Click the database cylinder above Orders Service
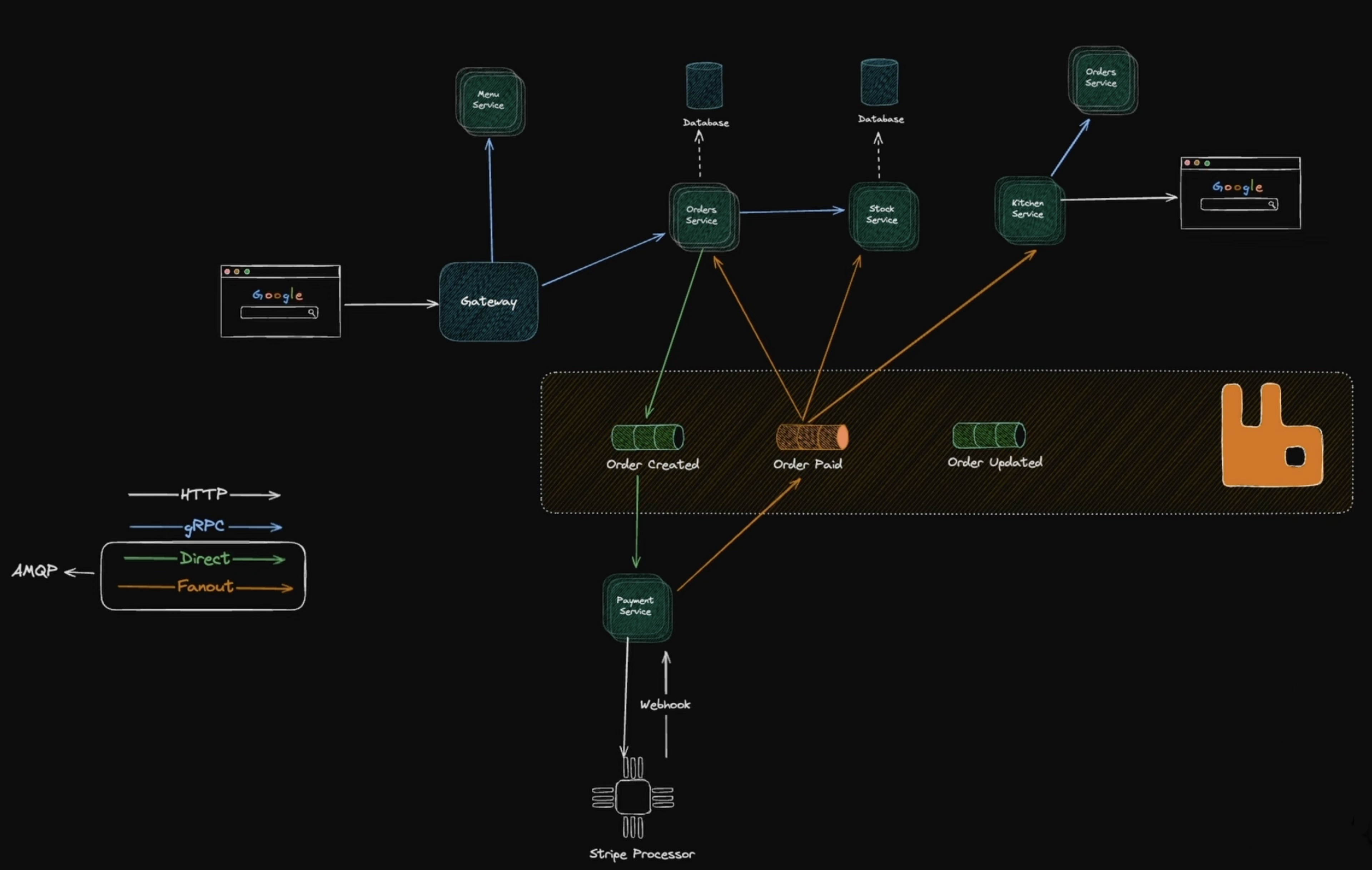 pos(704,85)
